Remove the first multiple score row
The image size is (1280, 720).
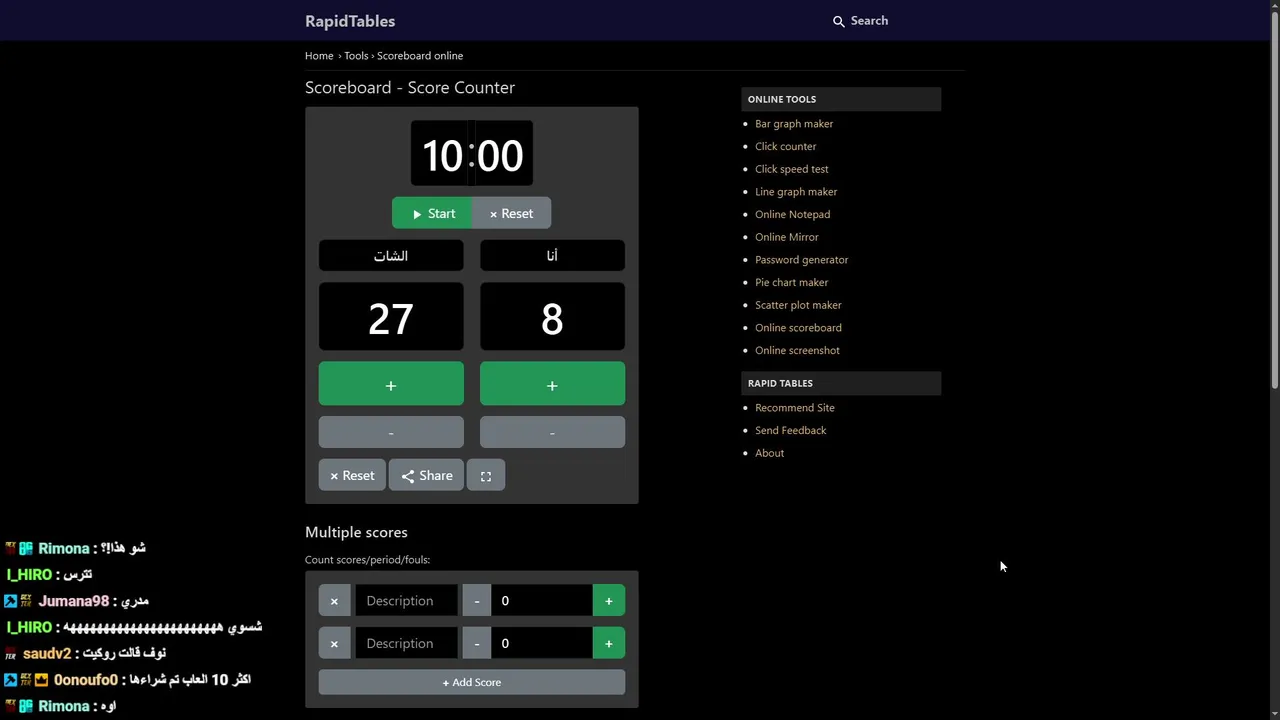pyautogui.click(x=334, y=600)
